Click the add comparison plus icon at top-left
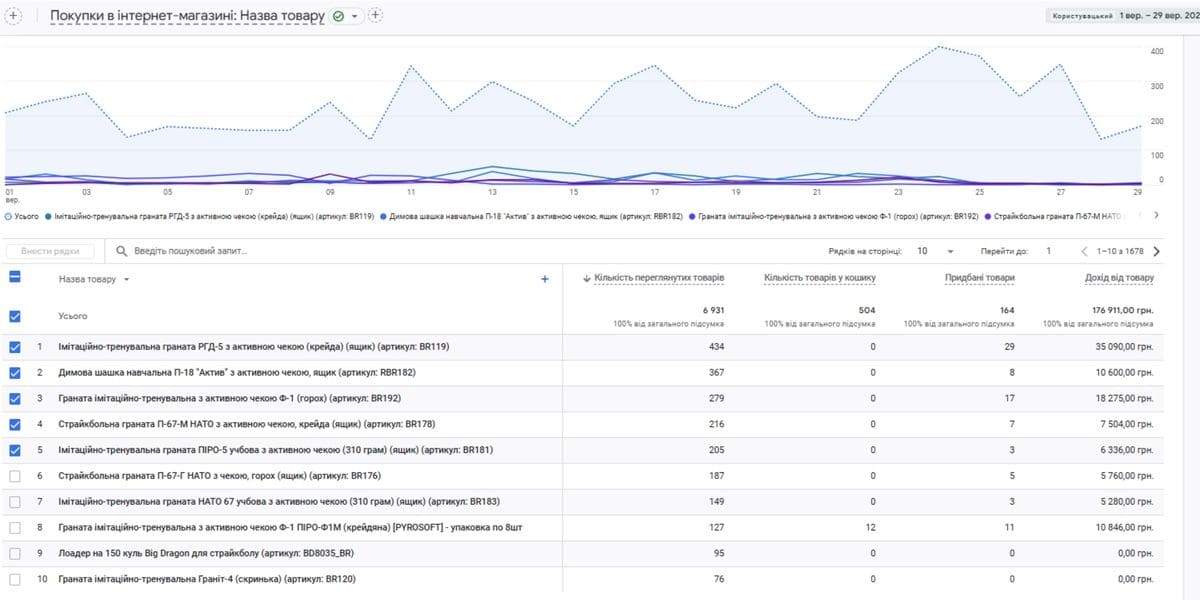The image size is (1200, 600). pos(14,16)
